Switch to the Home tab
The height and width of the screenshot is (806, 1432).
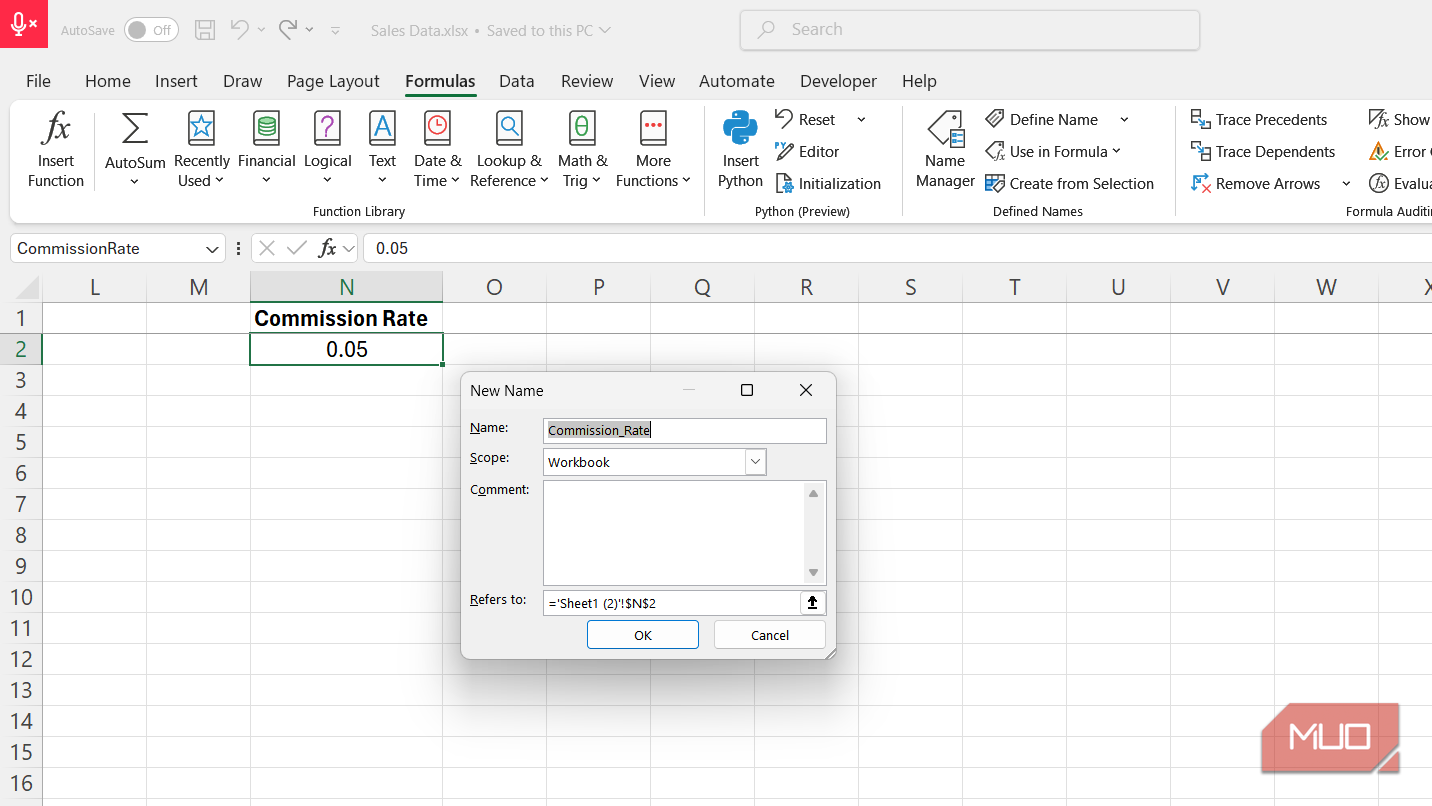(108, 81)
